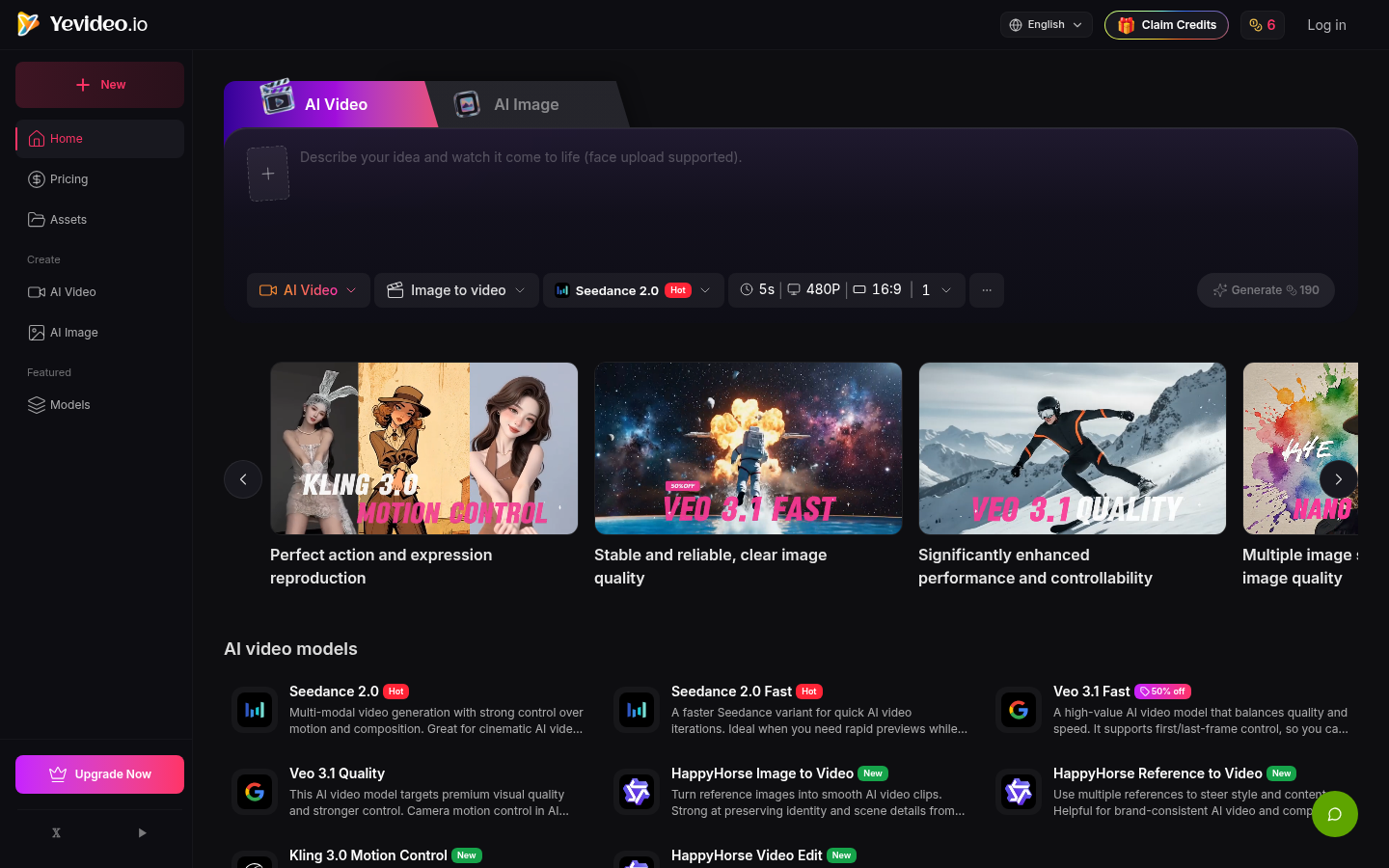
Task: Click the HappyHorse Reference to Video icon
Action: 1019,793
